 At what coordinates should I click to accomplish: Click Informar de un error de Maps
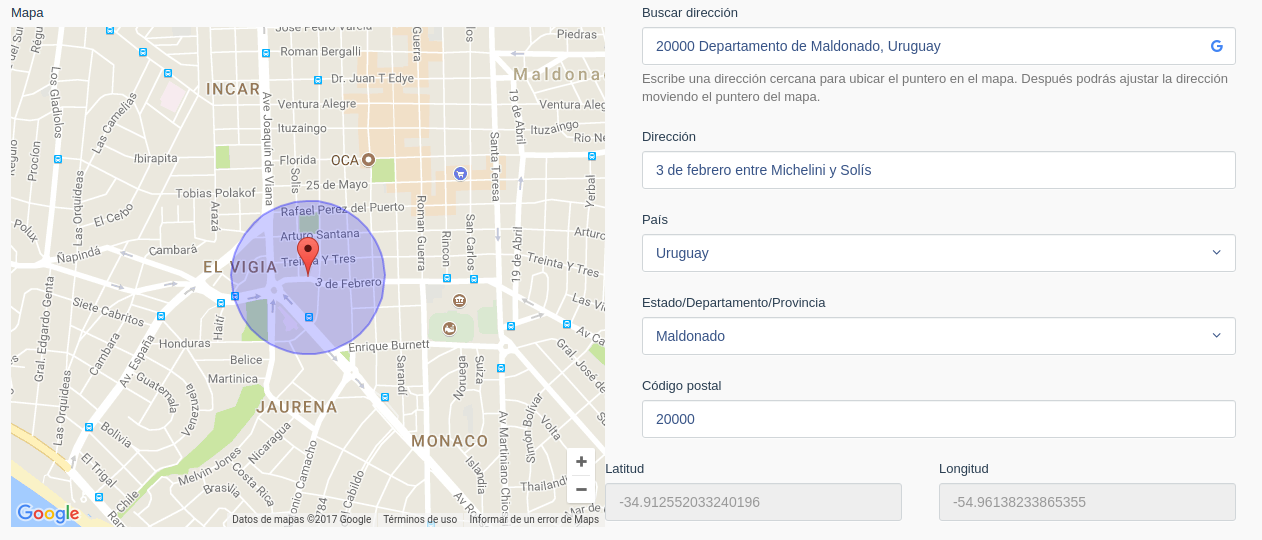[x=534, y=519]
